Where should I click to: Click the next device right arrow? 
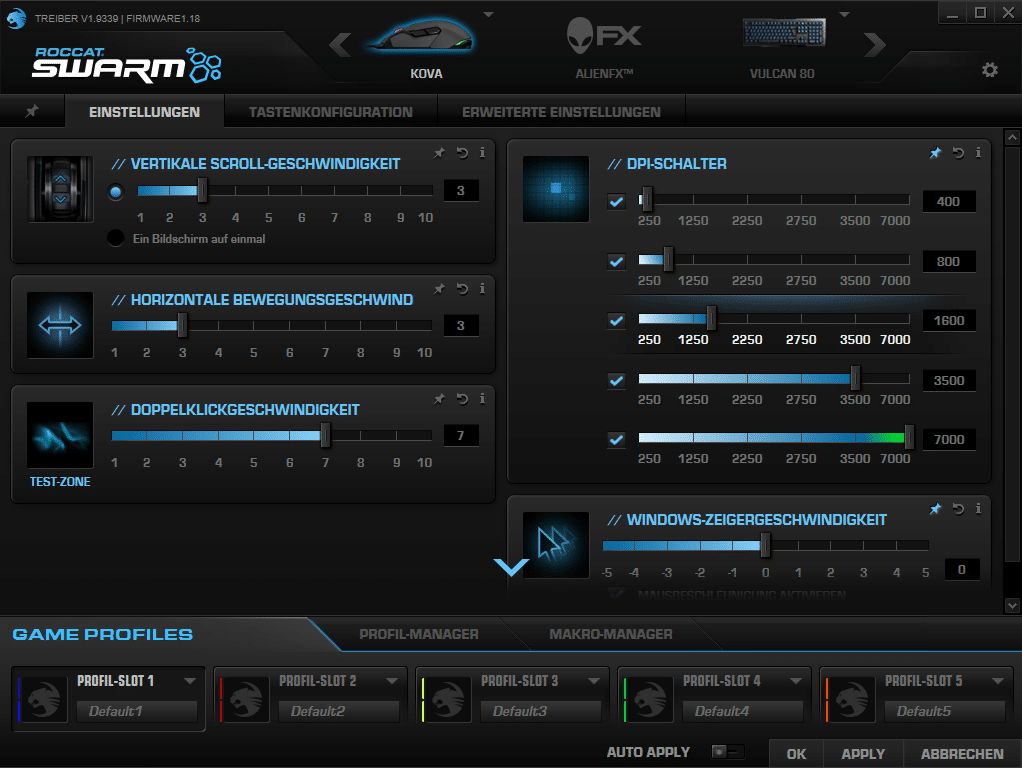point(875,44)
